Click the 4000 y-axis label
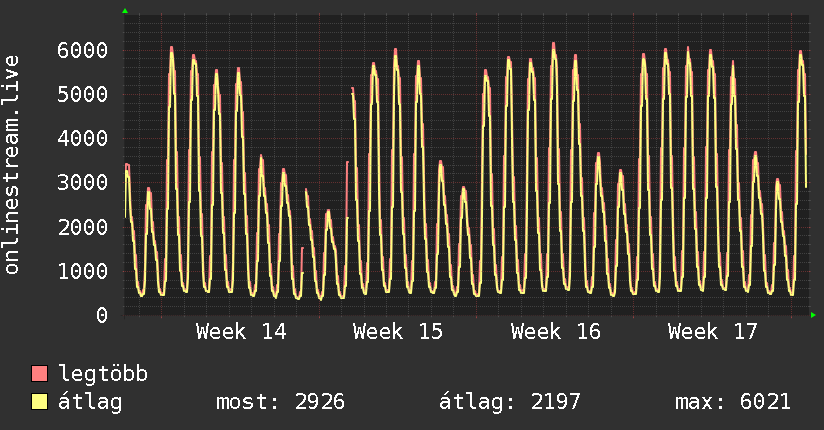Viewport: 824px width, 430px height. point(83,139)
